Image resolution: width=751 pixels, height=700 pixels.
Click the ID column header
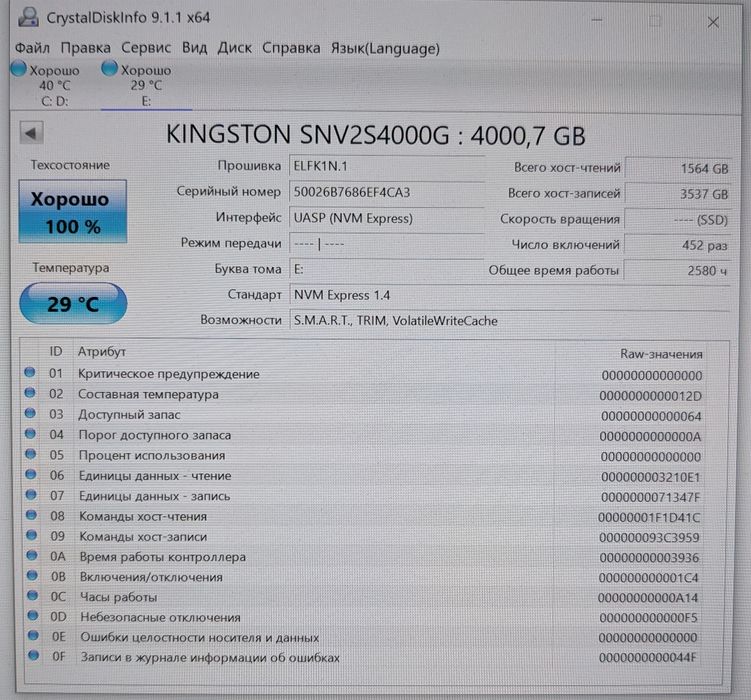56,351
